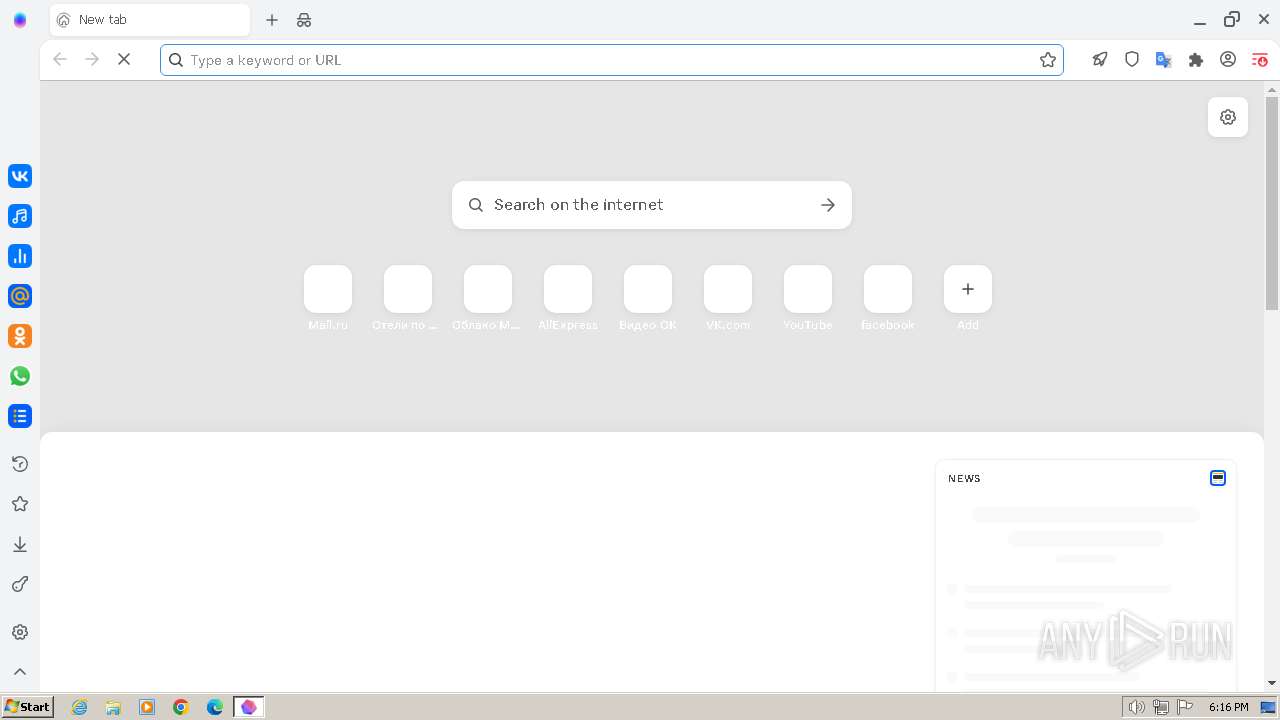Screen dimensions: 1280x720
Task: Open the Windows Start menu
Action: [x=27, y=707]
